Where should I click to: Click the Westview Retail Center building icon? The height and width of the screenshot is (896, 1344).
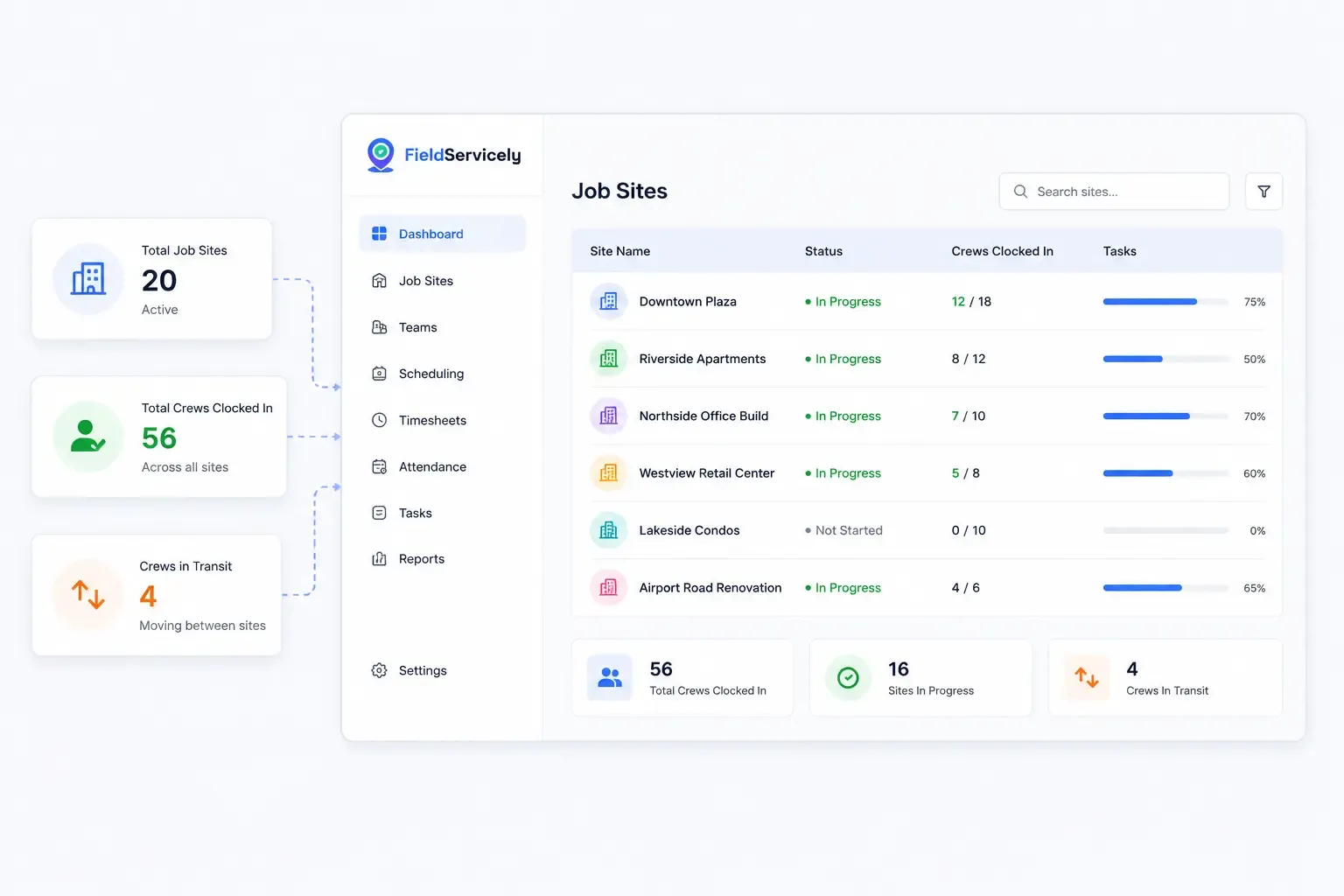[x=608, y=473]
